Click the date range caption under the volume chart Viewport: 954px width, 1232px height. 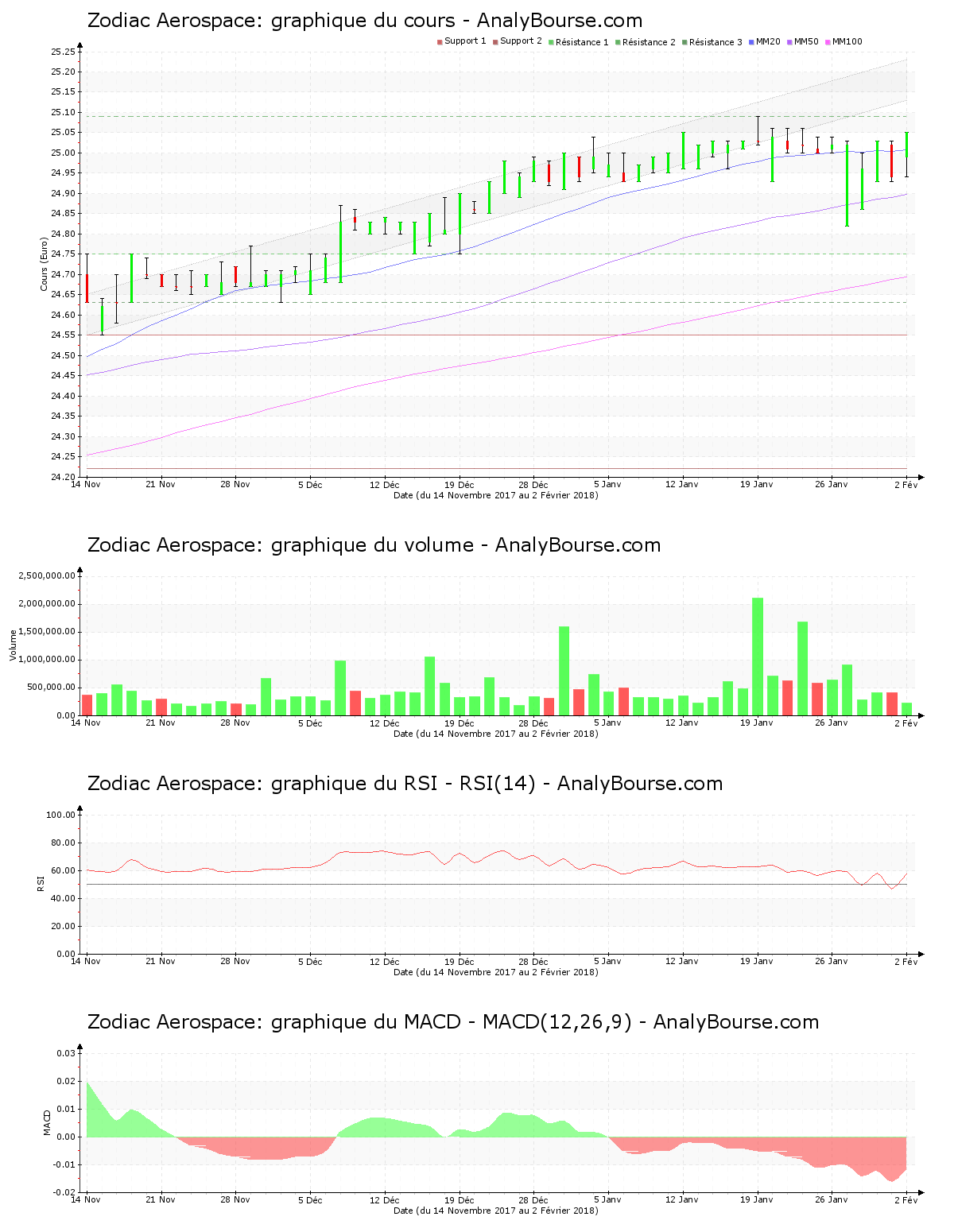tap(496, 734)
